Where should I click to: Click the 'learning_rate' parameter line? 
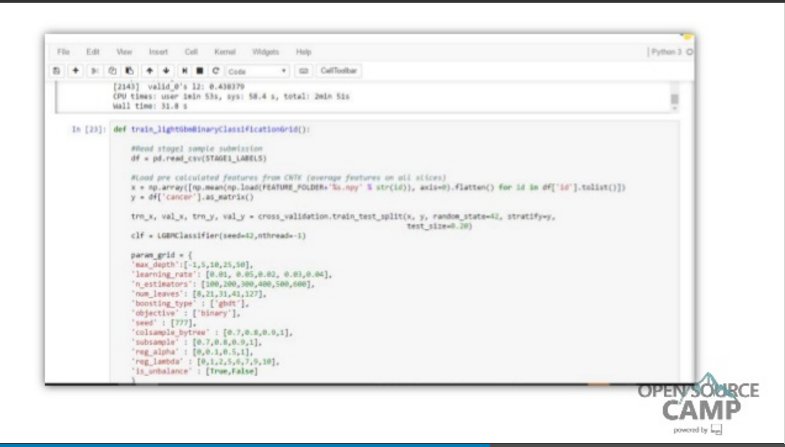pyautogui.click(x=231, y=274)
